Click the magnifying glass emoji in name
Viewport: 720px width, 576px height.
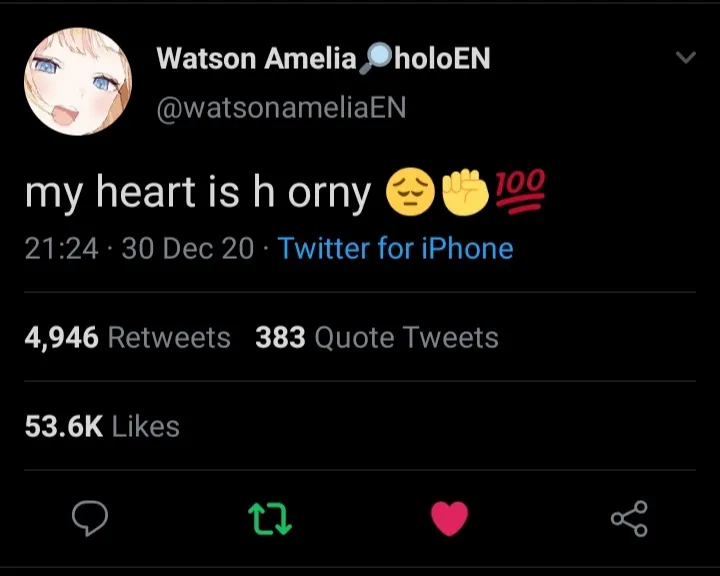(375, 58)
